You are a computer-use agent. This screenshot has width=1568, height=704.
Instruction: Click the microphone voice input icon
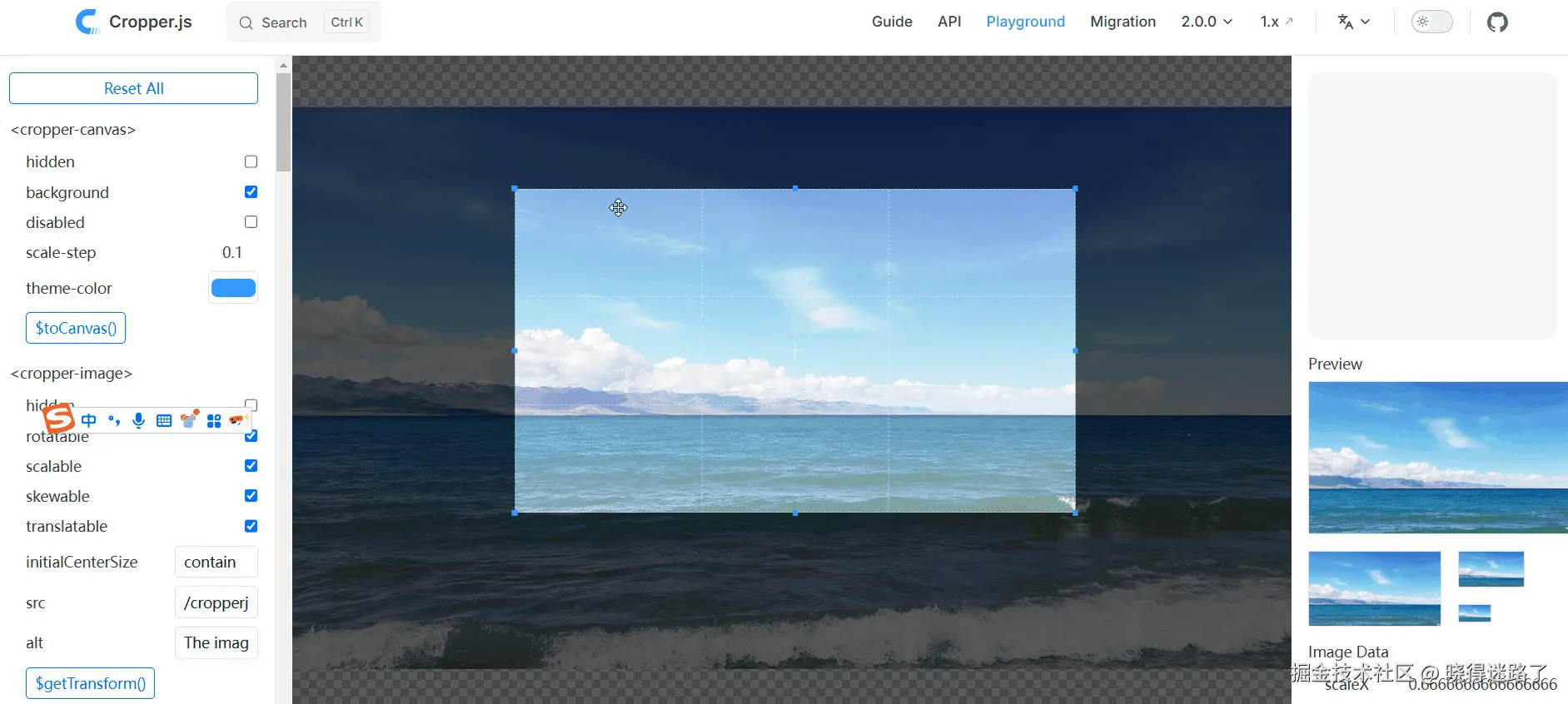point(139,420)
